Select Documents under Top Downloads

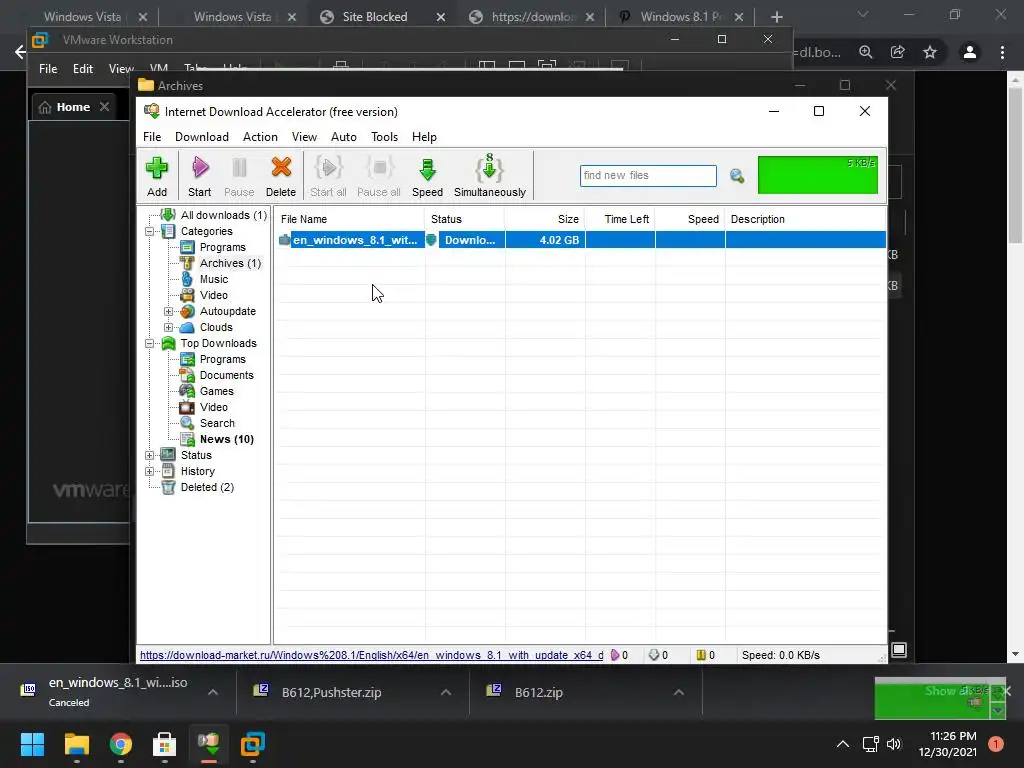(x=227, y=375)
